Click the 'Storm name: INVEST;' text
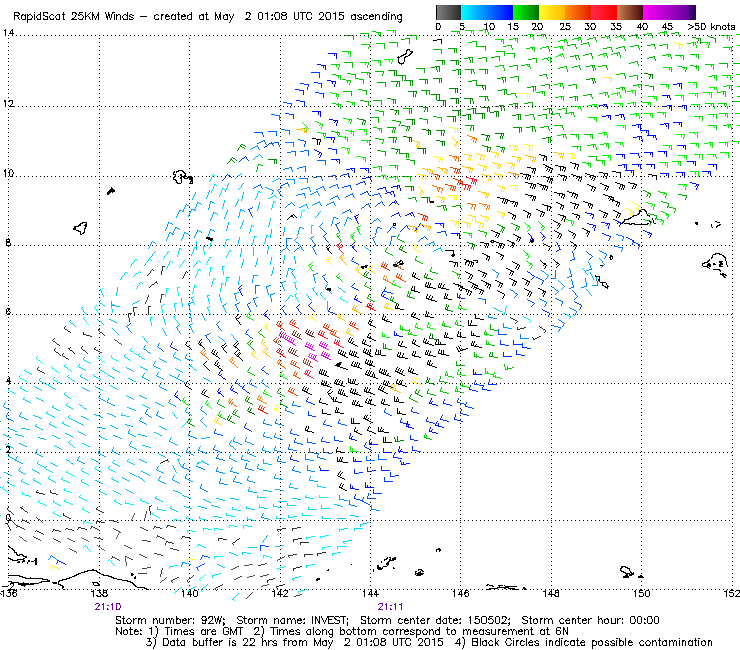This screenshot has height=650, width=740. tap(292, 620)
